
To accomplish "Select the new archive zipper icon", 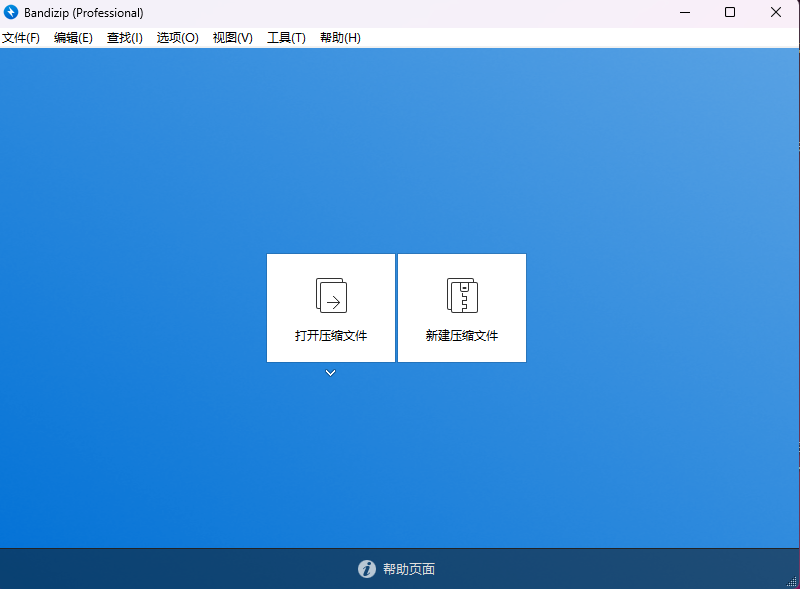I will click(461, 293).
